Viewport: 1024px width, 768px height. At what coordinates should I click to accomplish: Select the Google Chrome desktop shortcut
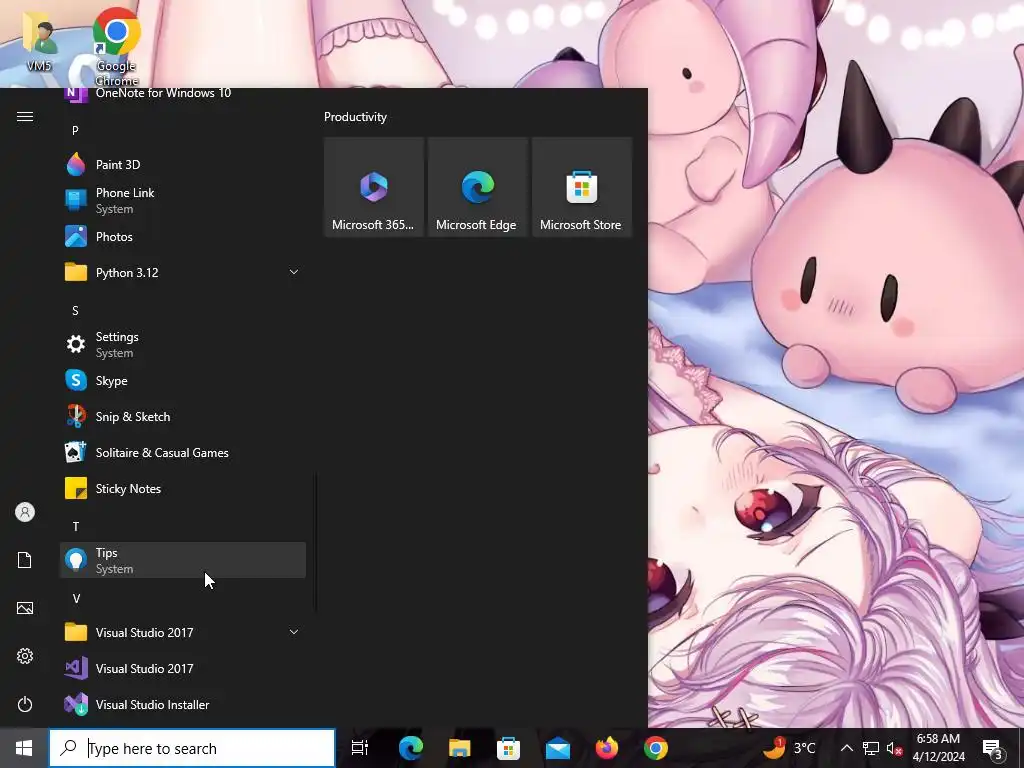[x=116, y=46]
